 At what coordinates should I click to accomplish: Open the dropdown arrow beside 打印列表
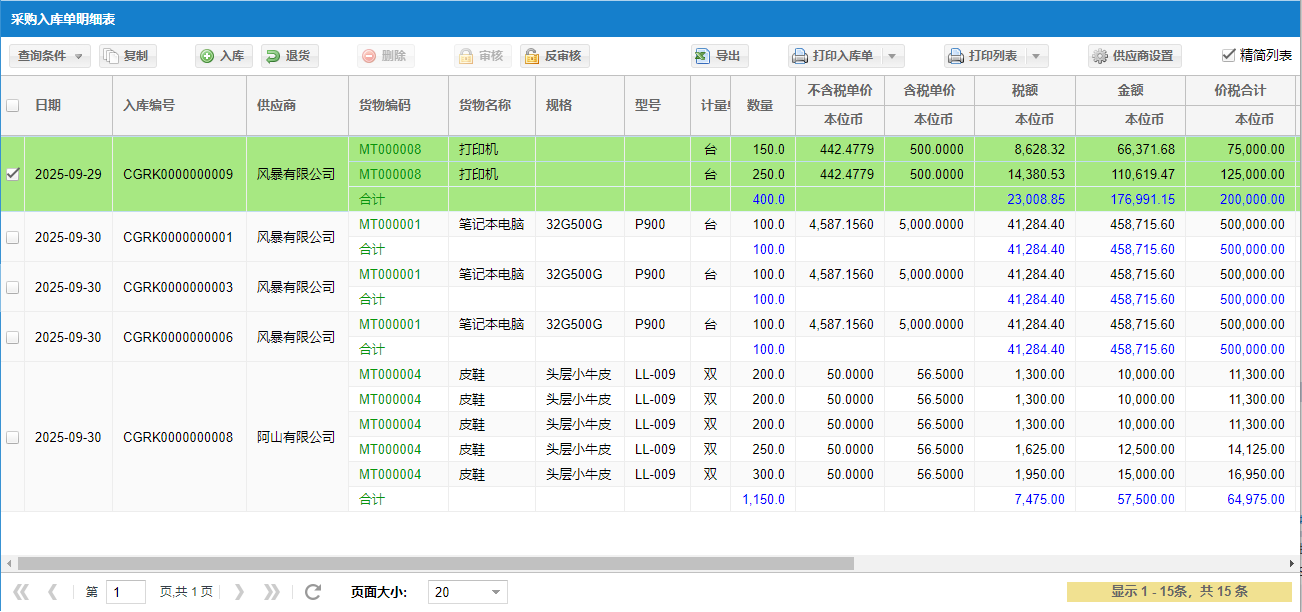pyautogui.click(x=1038, y=56)
